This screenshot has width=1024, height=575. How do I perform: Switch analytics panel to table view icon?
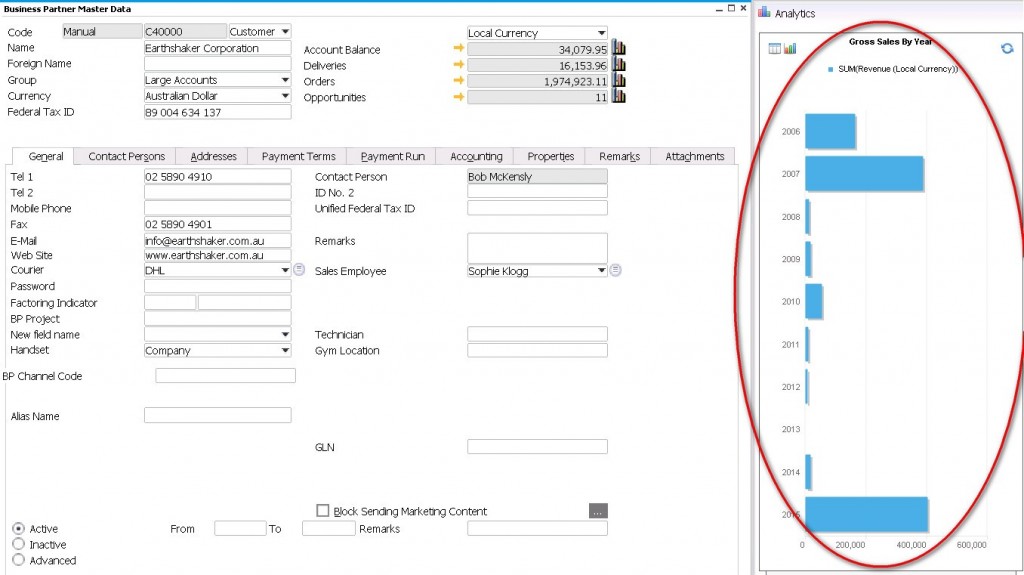point(775,48)
